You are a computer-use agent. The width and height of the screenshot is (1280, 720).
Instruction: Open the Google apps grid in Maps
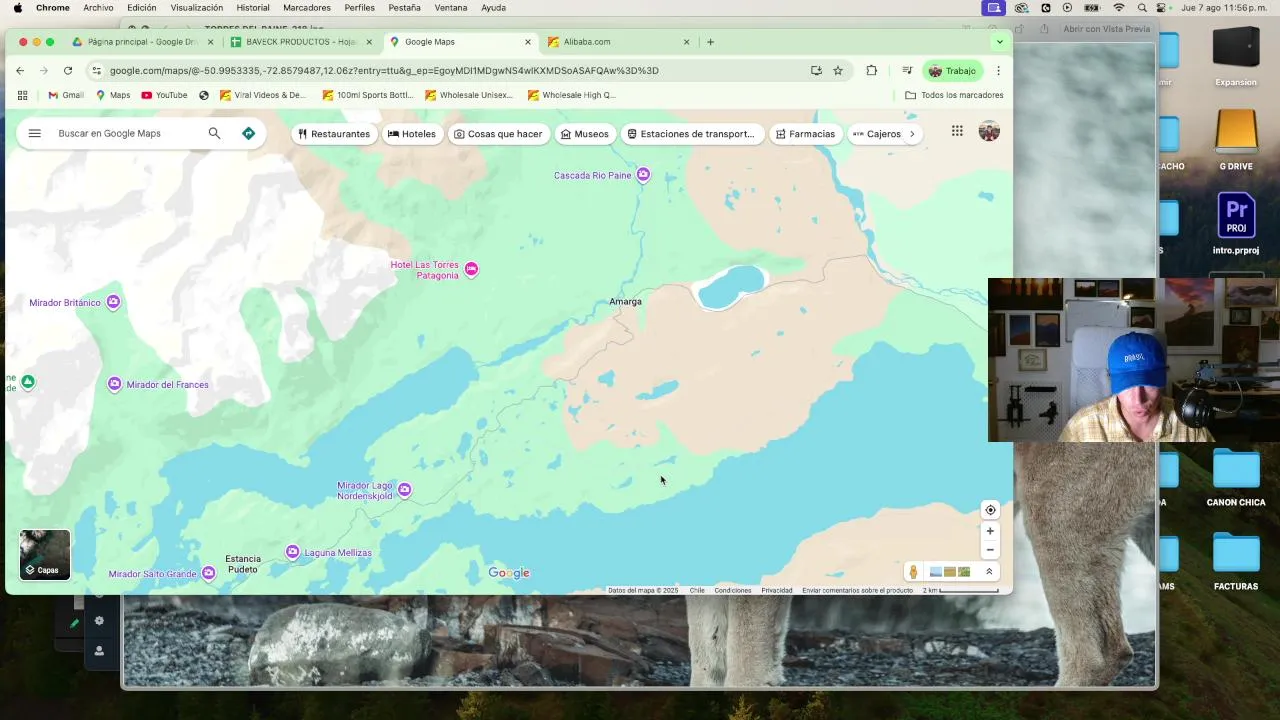tap(957, 131)
